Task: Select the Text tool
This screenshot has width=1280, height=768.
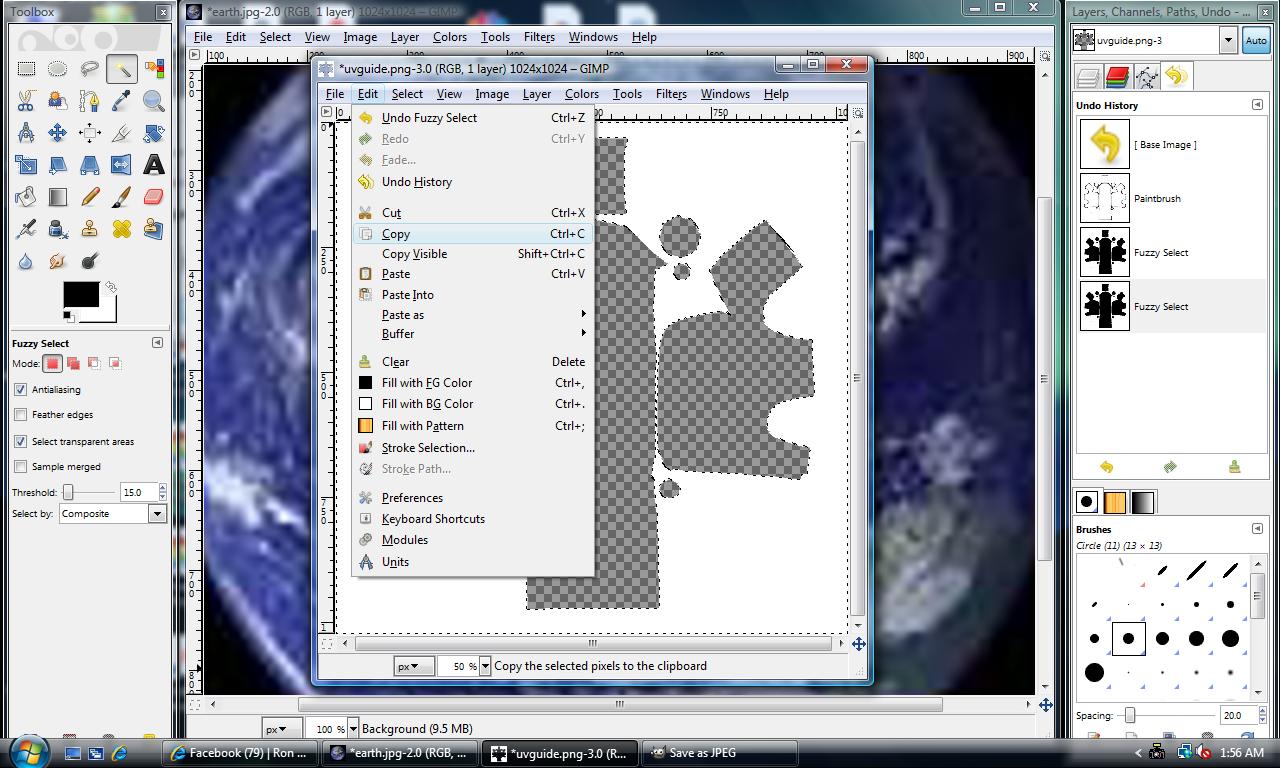Action: click(154, 165)
